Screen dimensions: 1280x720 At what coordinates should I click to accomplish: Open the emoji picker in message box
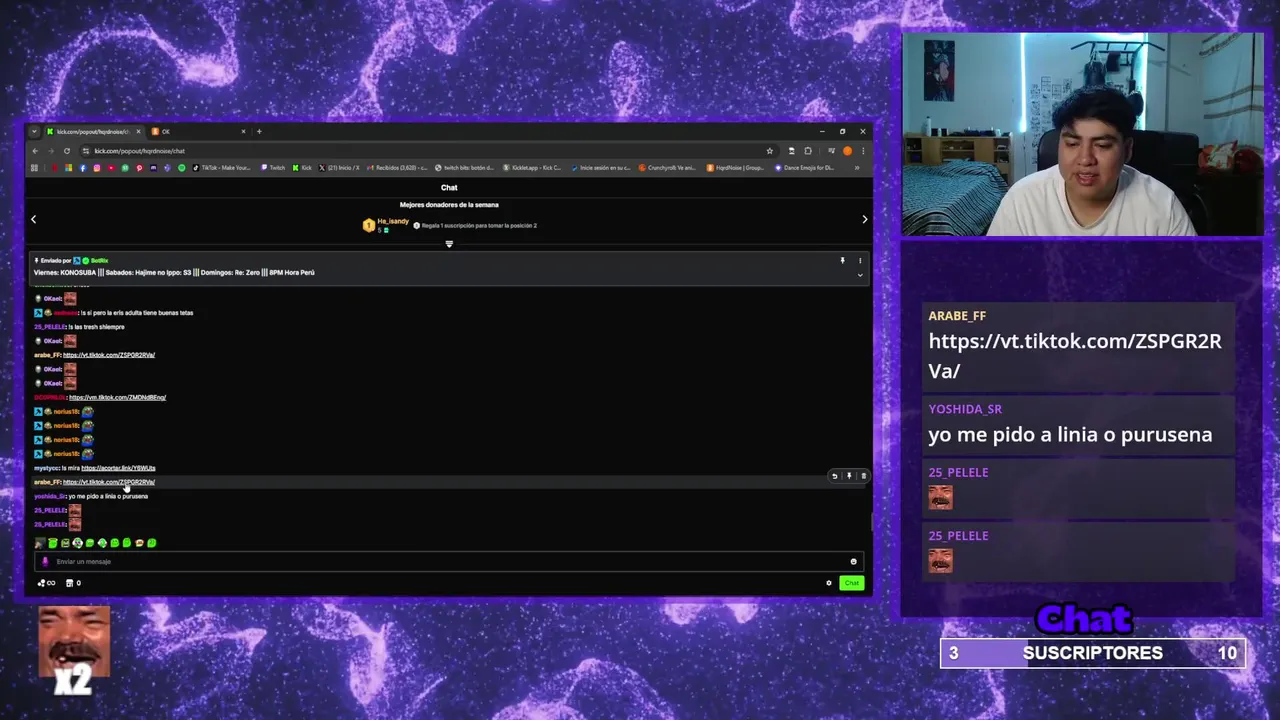853,562
